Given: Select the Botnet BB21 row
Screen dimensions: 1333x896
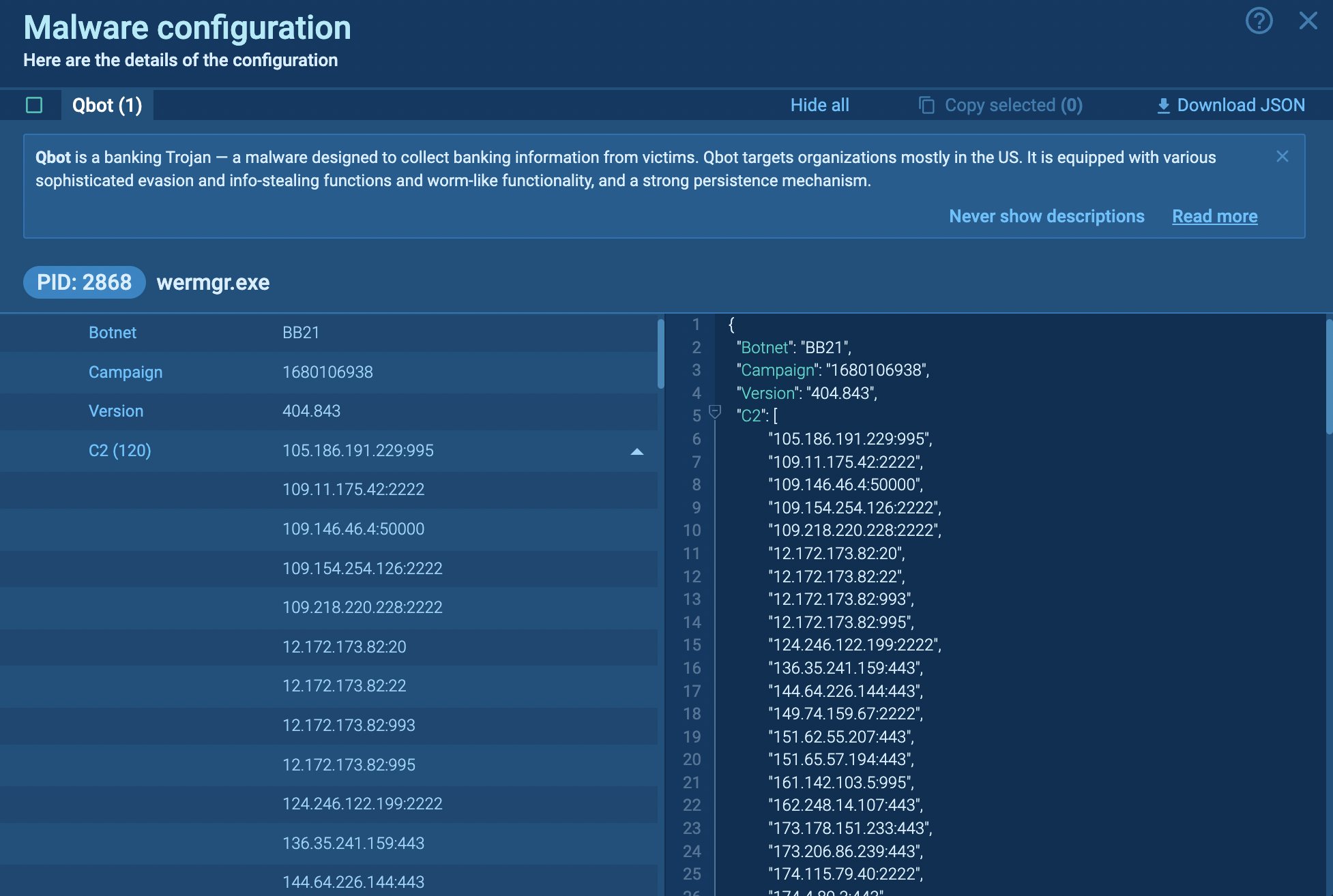Looking at the screenshot, I should point(327,333).
